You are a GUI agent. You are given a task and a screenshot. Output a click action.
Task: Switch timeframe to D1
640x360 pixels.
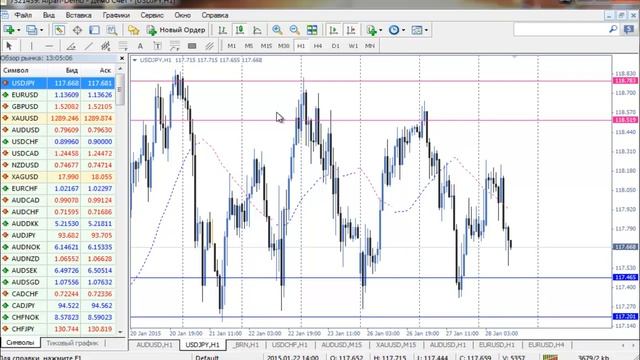[x=336, y=46]
